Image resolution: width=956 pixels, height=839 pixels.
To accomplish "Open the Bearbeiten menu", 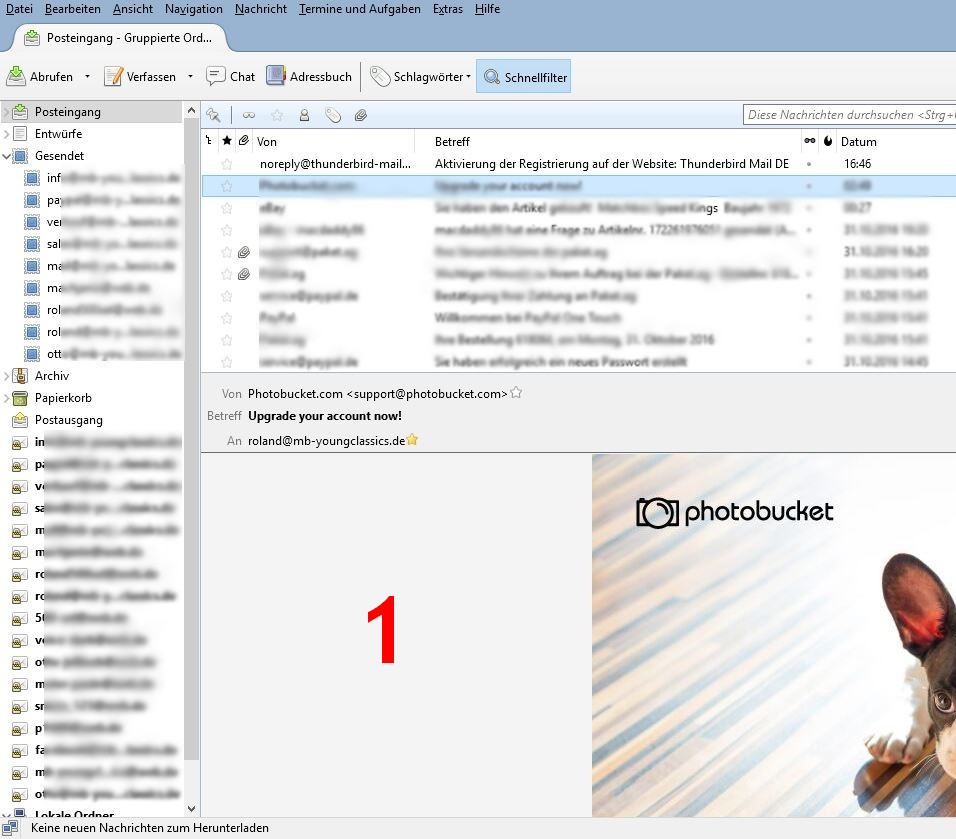I will tap(73, 9).
